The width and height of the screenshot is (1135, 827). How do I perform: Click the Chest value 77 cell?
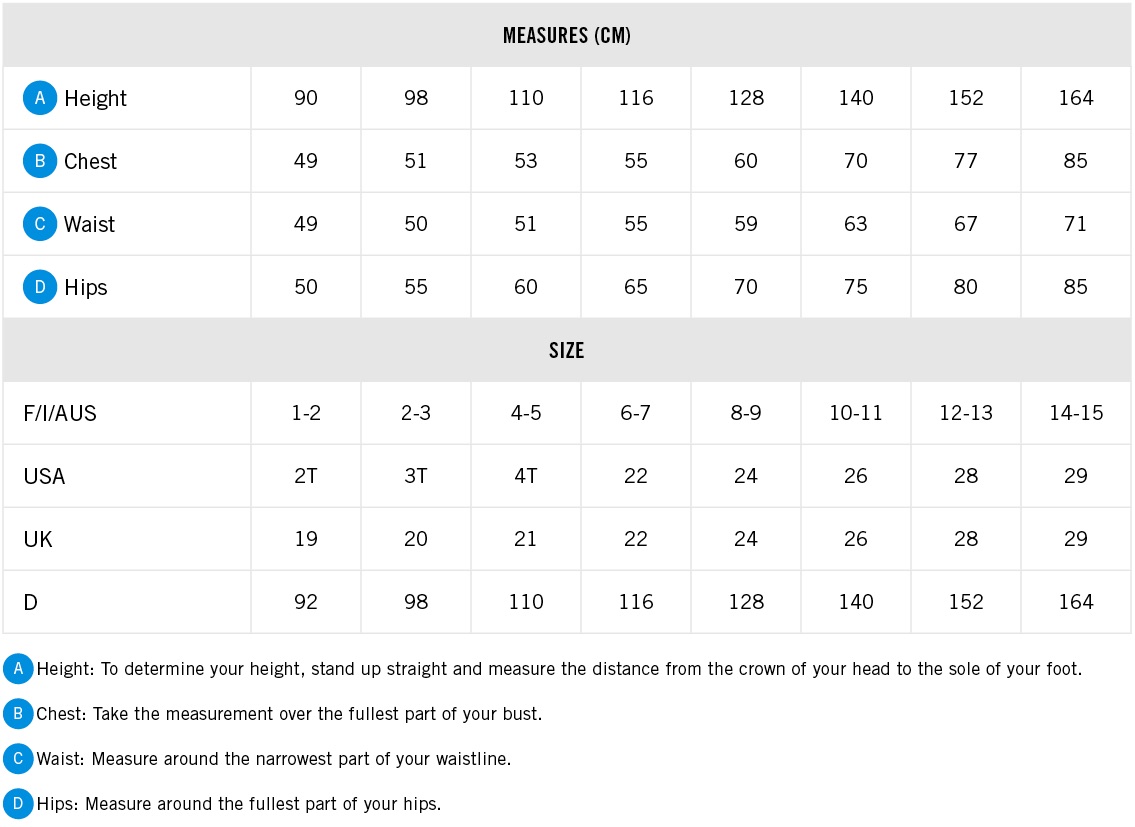966,161
